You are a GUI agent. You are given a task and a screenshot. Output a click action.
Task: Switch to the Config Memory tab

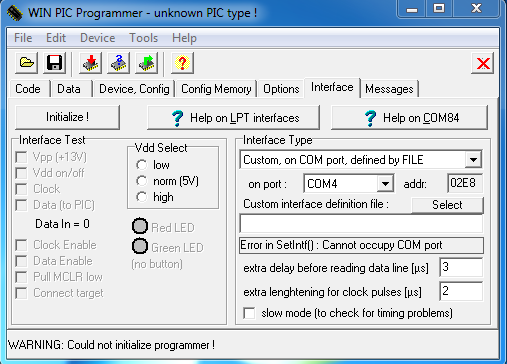[216, 89]
